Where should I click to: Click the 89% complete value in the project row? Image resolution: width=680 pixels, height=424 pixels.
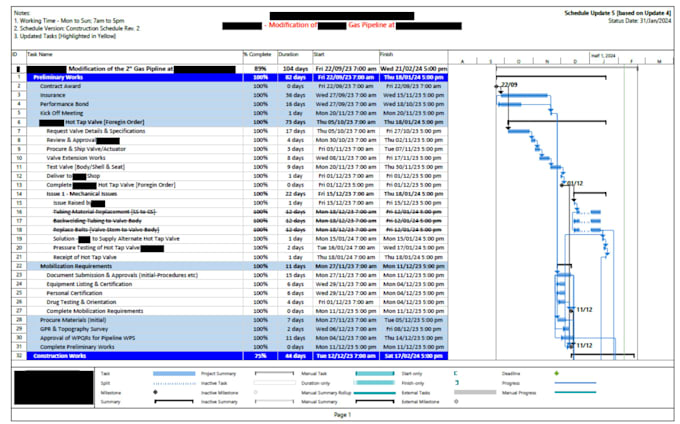tap(260, 68)
